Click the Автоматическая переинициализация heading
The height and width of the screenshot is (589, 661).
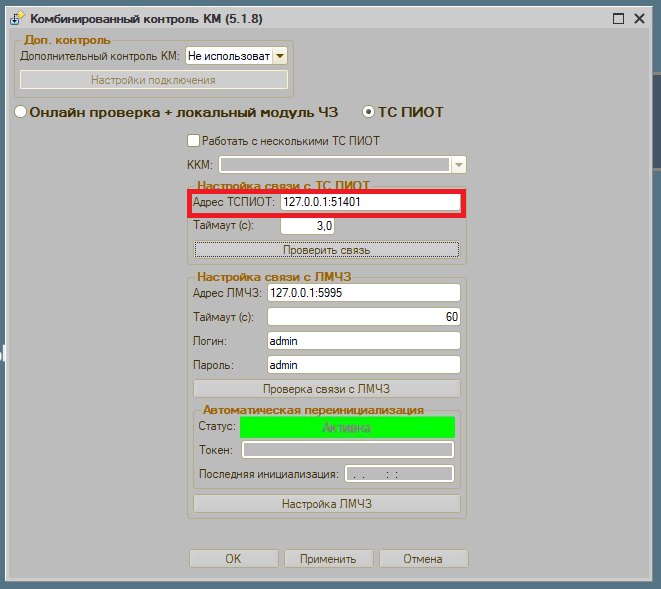coord(313,410)
